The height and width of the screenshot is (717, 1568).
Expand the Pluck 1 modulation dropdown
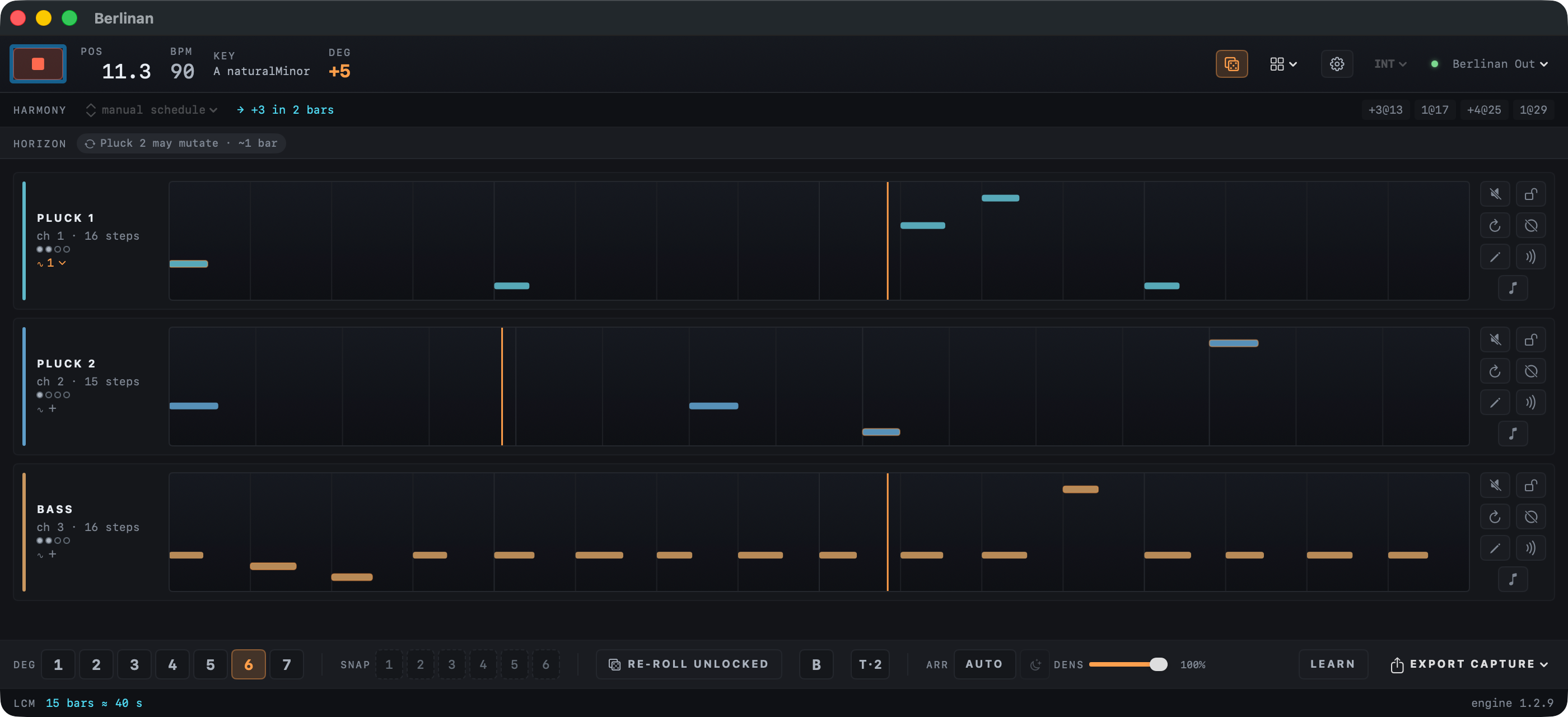(x=52, y=263)
